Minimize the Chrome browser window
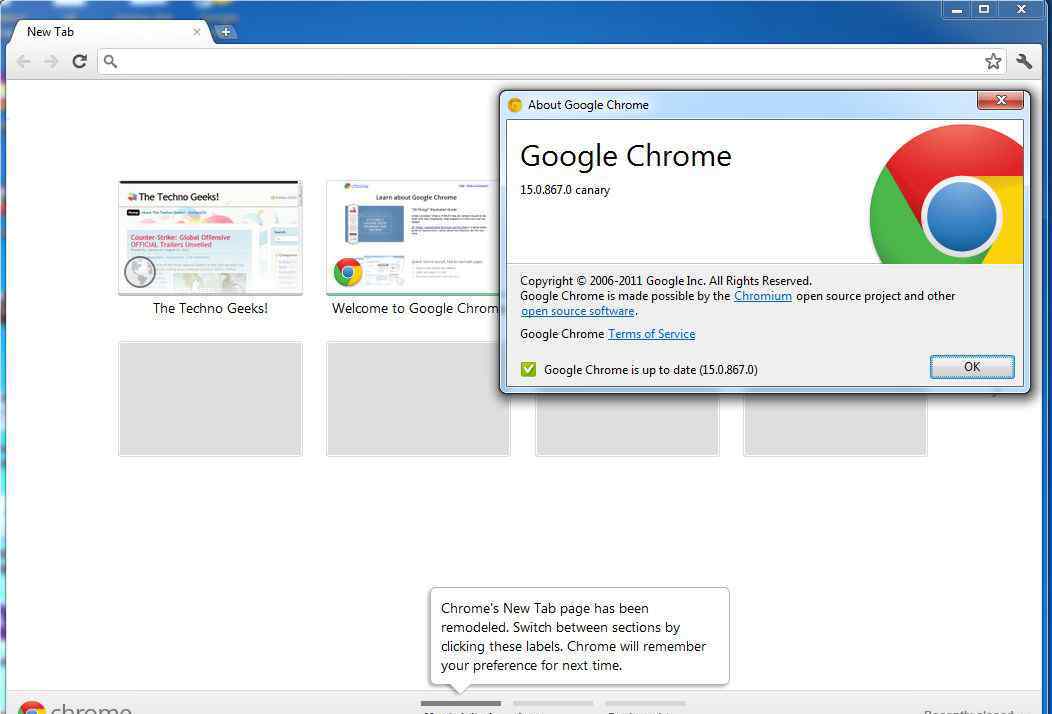 coord(957,9)
